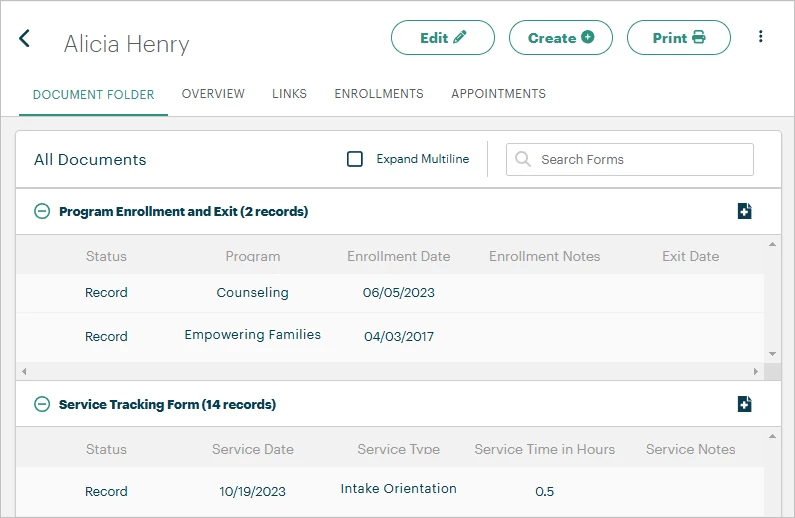The height and width of the screenshot is (518, 795).
Task: Open the Links tab
Action: pyautogui.click(x=289, y=94)
